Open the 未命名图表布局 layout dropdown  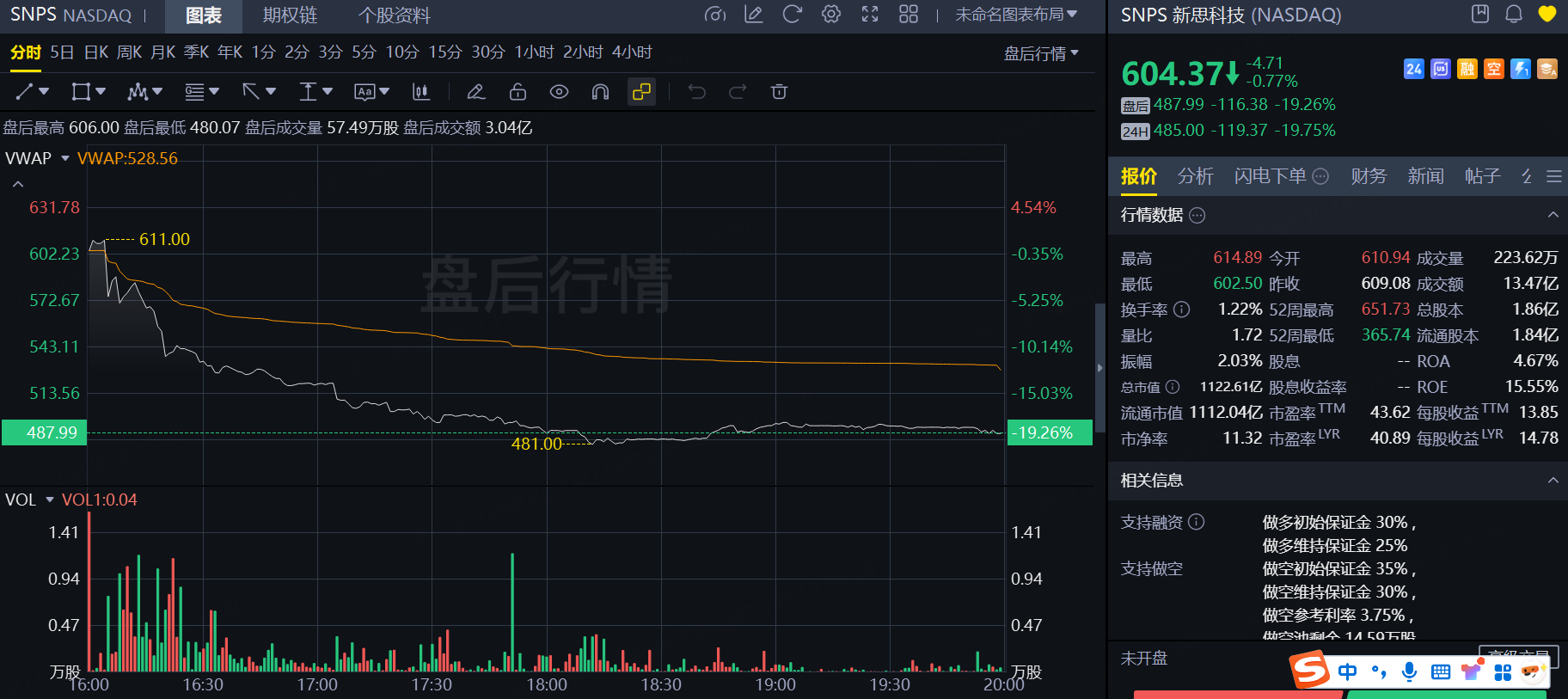pyautogui.click(x=1016, y=15)
